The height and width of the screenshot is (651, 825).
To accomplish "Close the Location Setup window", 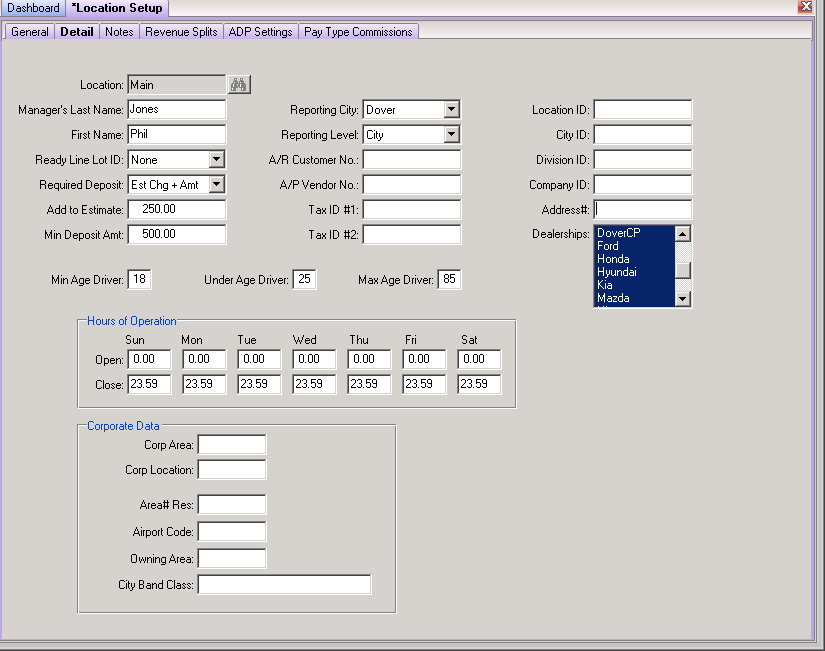I will [805, 6].
